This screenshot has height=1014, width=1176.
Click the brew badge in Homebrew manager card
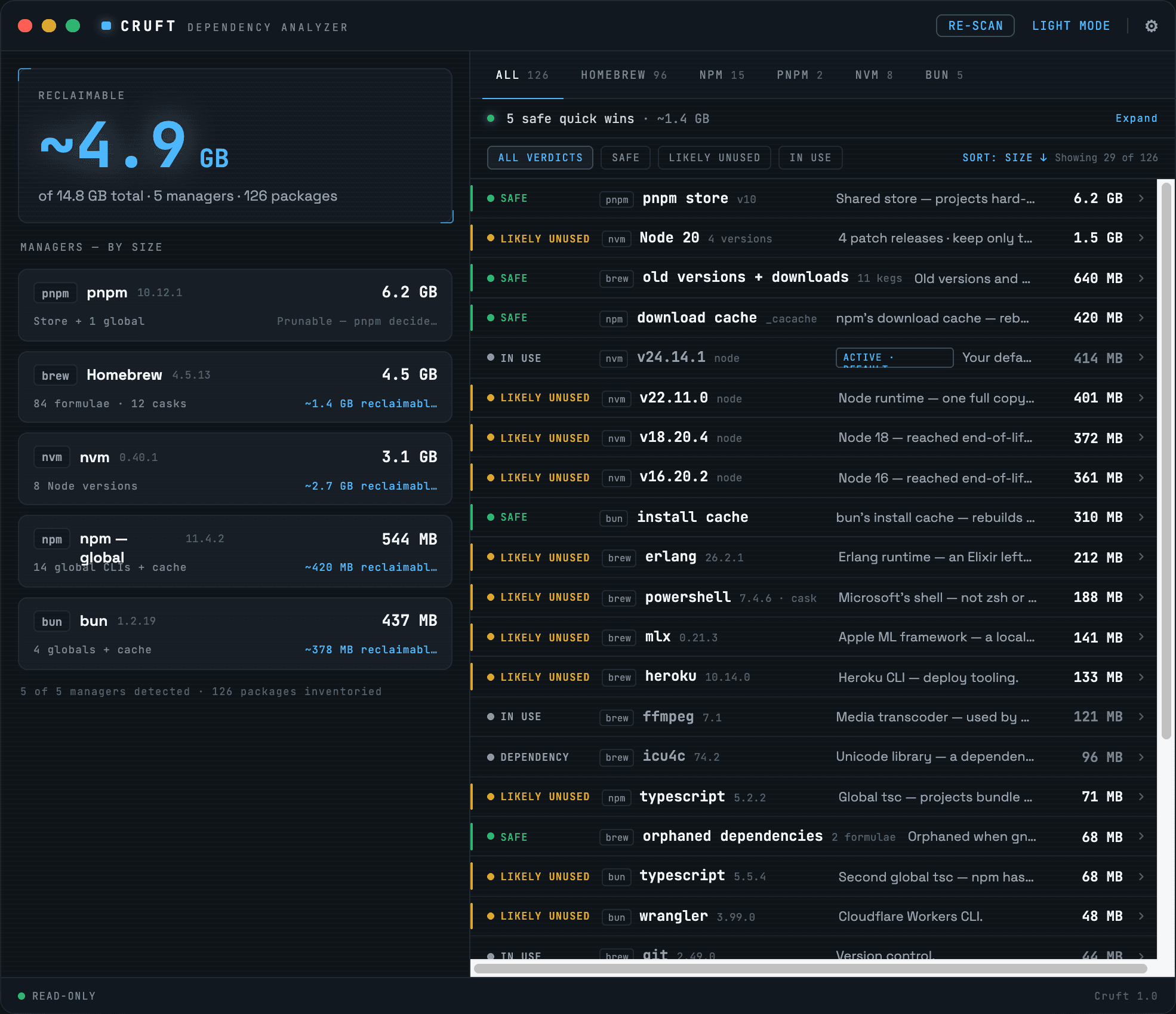[x=56, y=376]
